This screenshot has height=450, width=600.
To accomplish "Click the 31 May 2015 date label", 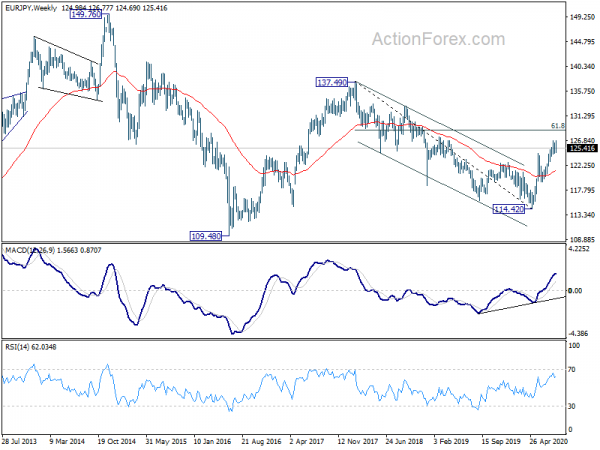I will 165,441.
